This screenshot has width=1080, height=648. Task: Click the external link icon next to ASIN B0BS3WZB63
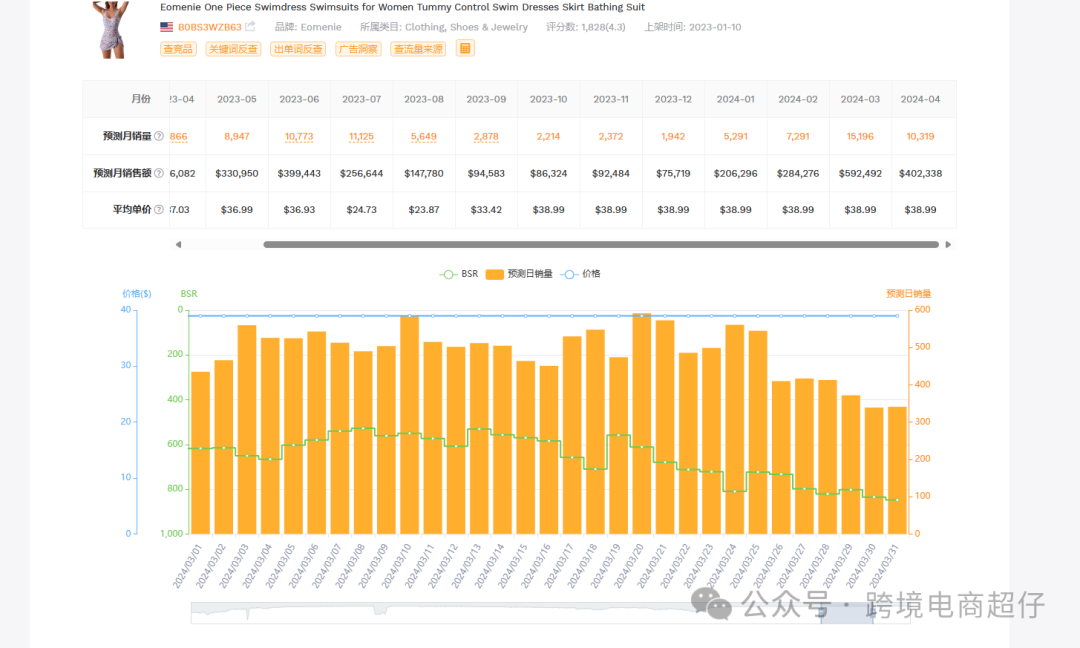coord(250,27)
